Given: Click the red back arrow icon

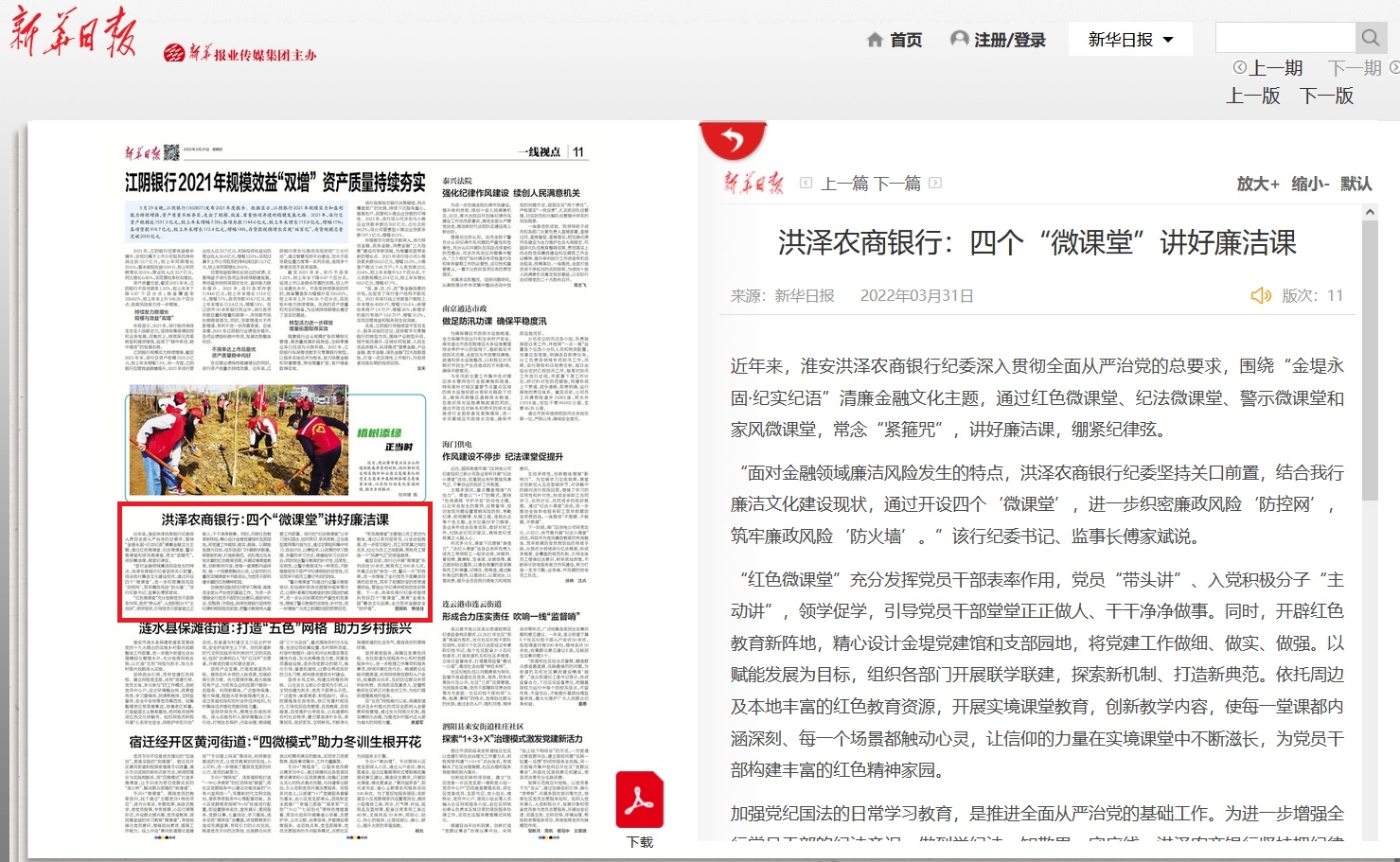Looking at the screenshot, I should 733,140.
